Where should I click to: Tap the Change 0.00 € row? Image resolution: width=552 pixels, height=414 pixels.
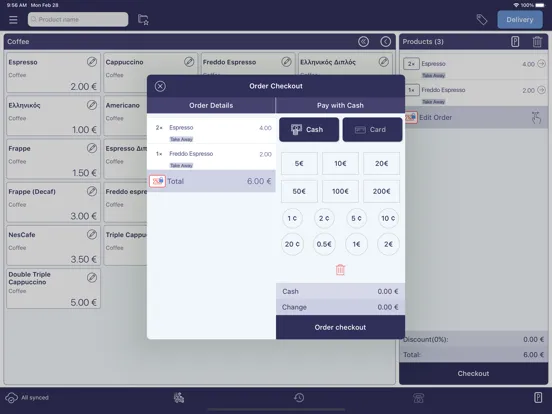click(340, 307)
